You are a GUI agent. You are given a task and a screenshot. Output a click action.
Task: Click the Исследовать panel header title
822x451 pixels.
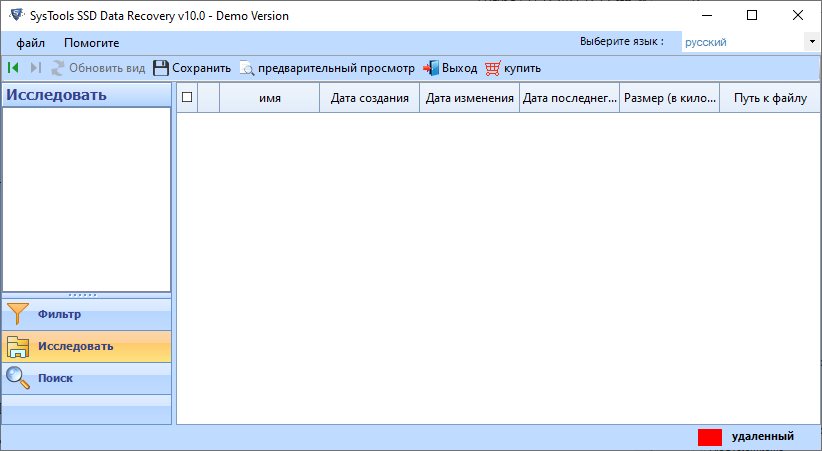coord(56,95)
